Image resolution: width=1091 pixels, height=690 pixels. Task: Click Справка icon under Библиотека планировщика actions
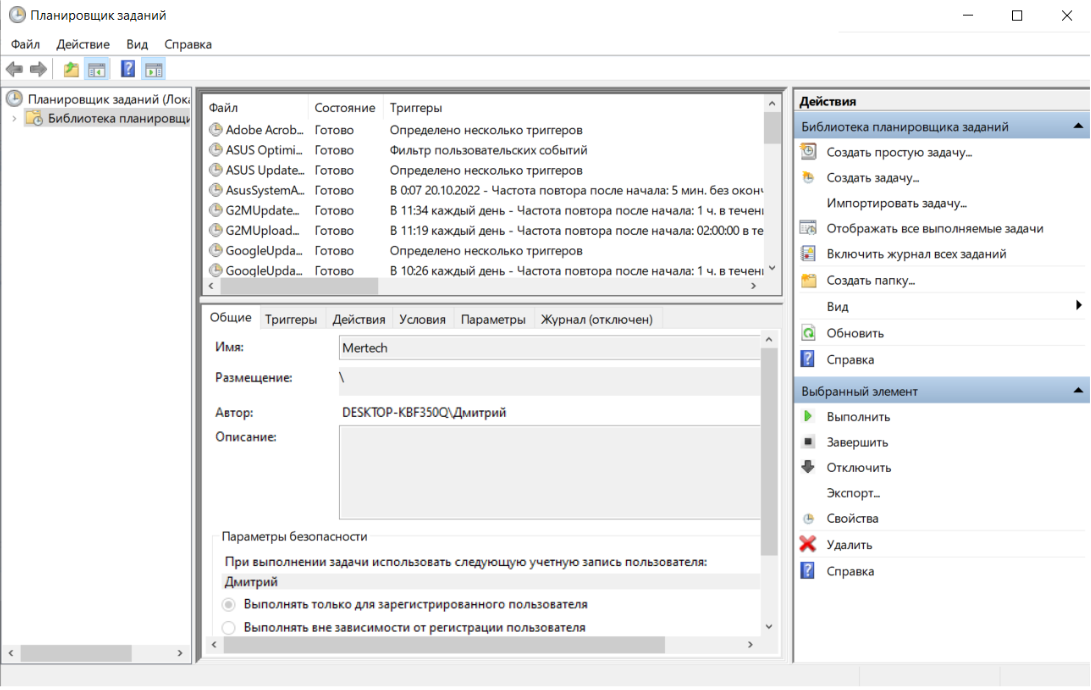tap(808, 359)
